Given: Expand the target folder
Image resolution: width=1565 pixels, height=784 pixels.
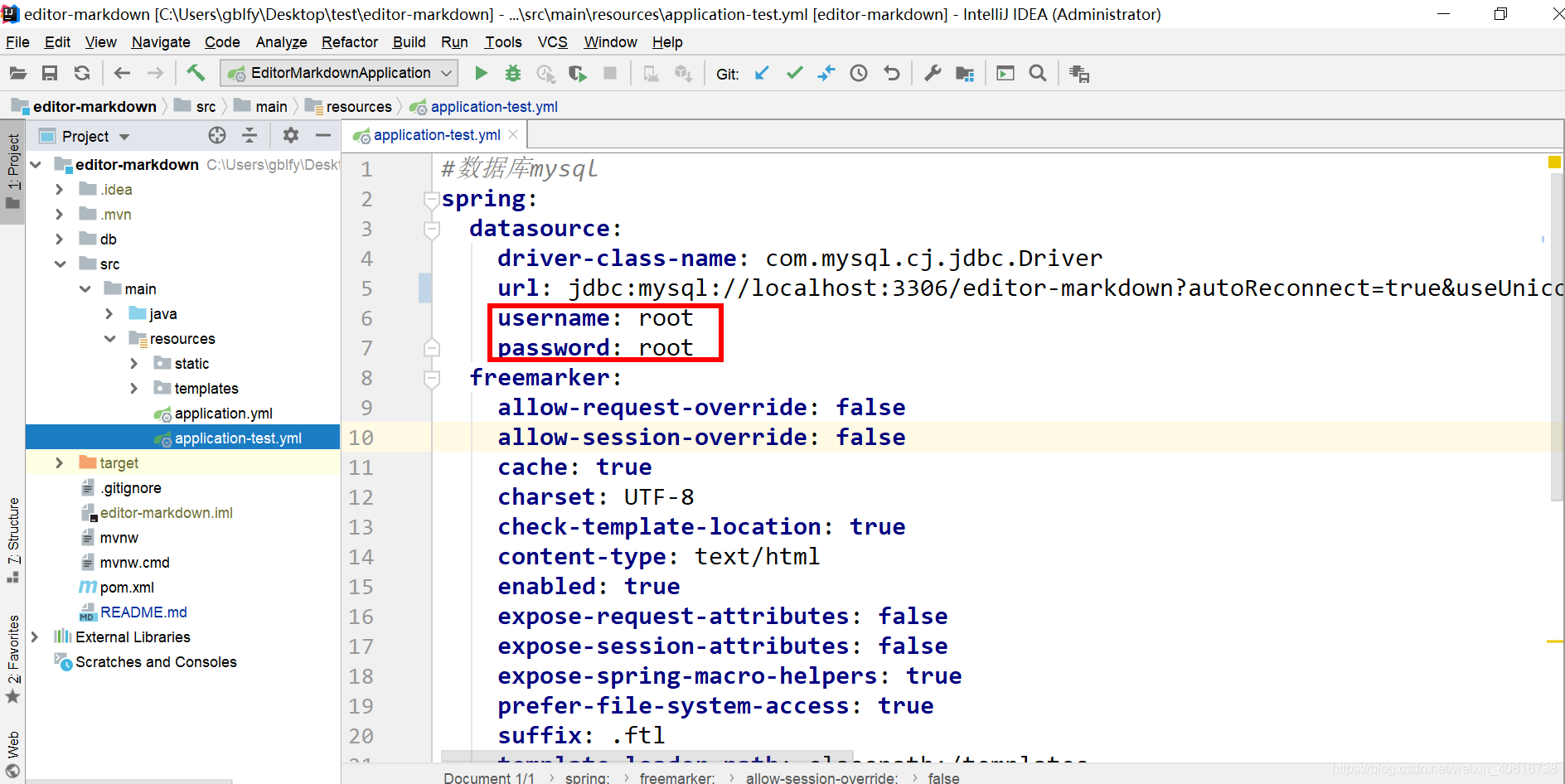Looking at the screenshot, I should 59,463.
